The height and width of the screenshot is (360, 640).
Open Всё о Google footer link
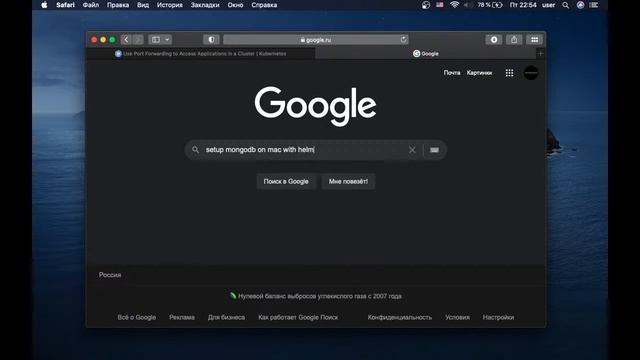[x=137, y=317]
